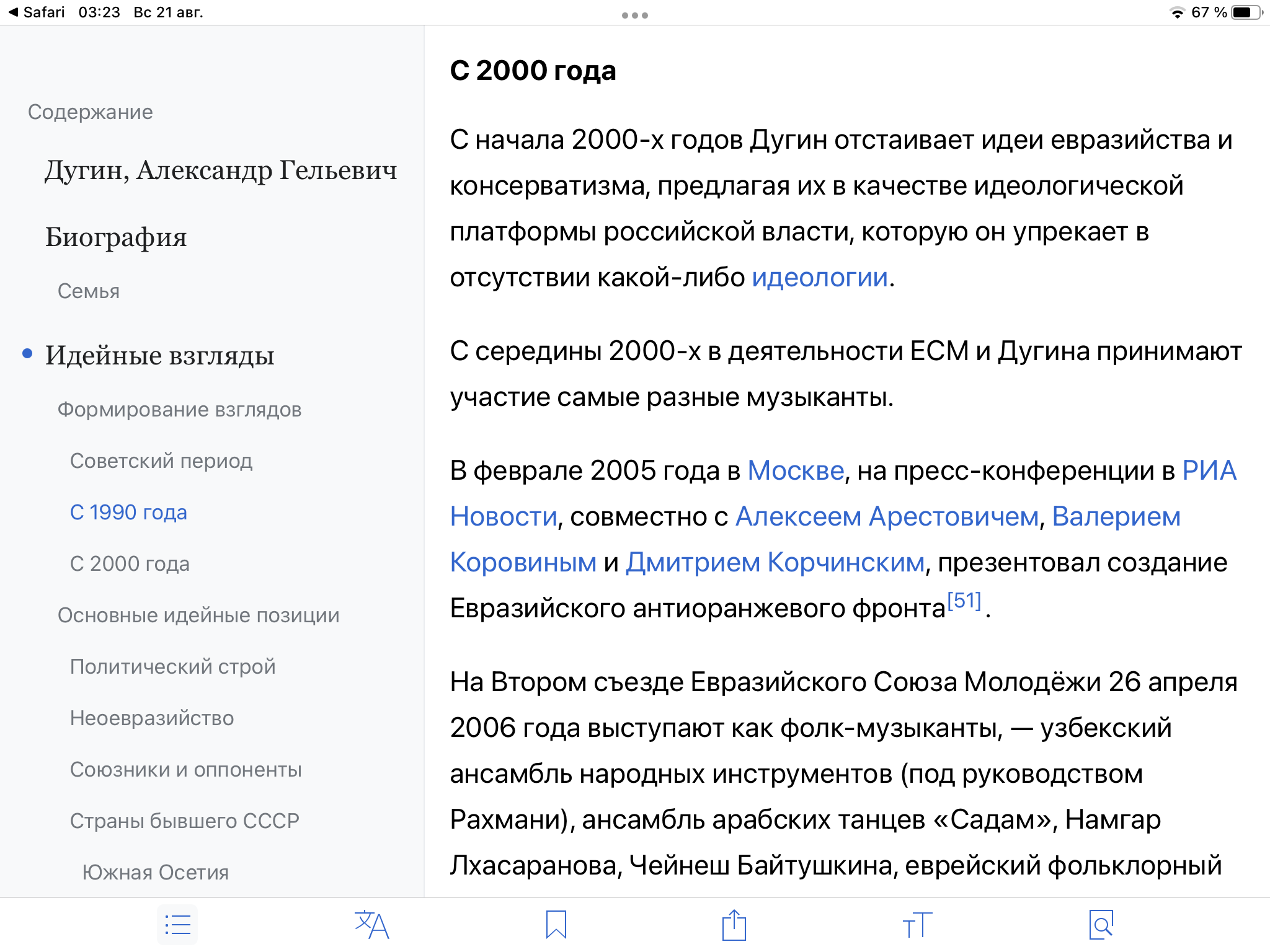This screenshot has height=952, width=1270.
Task: Select the С 1990 года contents entry
Action: [x=128, y=513]
